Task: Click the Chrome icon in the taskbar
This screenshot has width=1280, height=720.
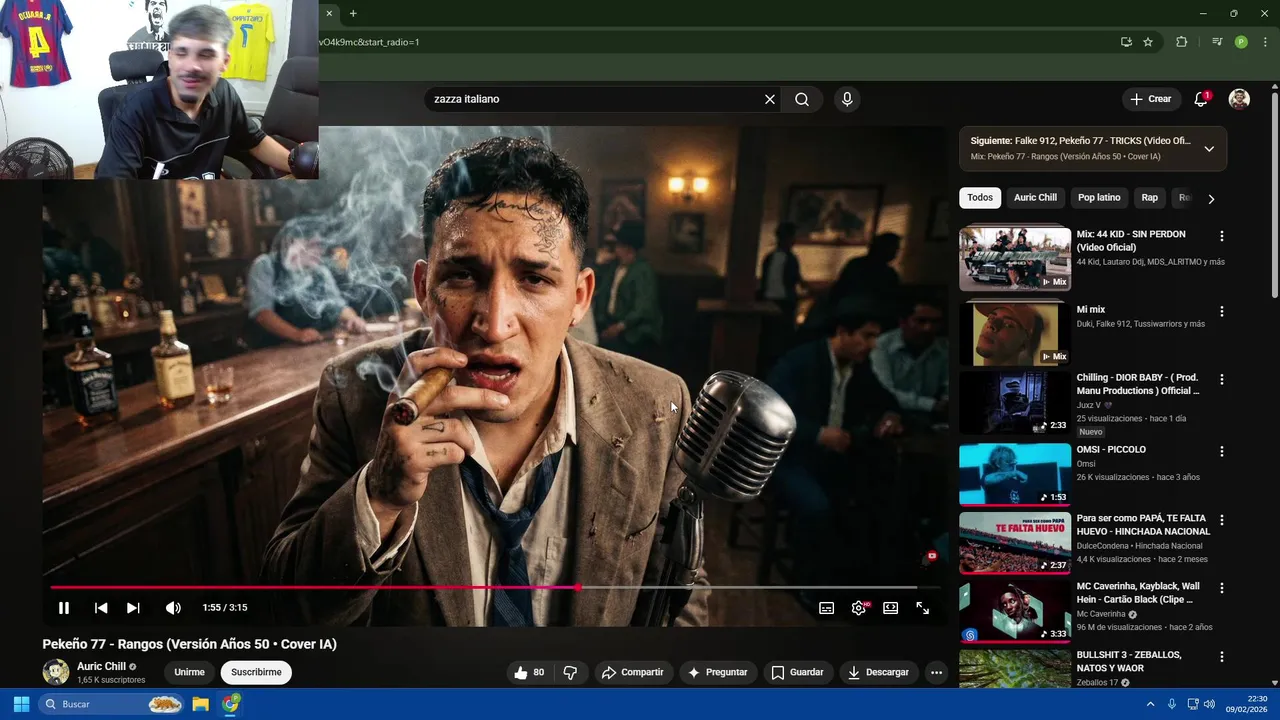Action: coord(231,704)
